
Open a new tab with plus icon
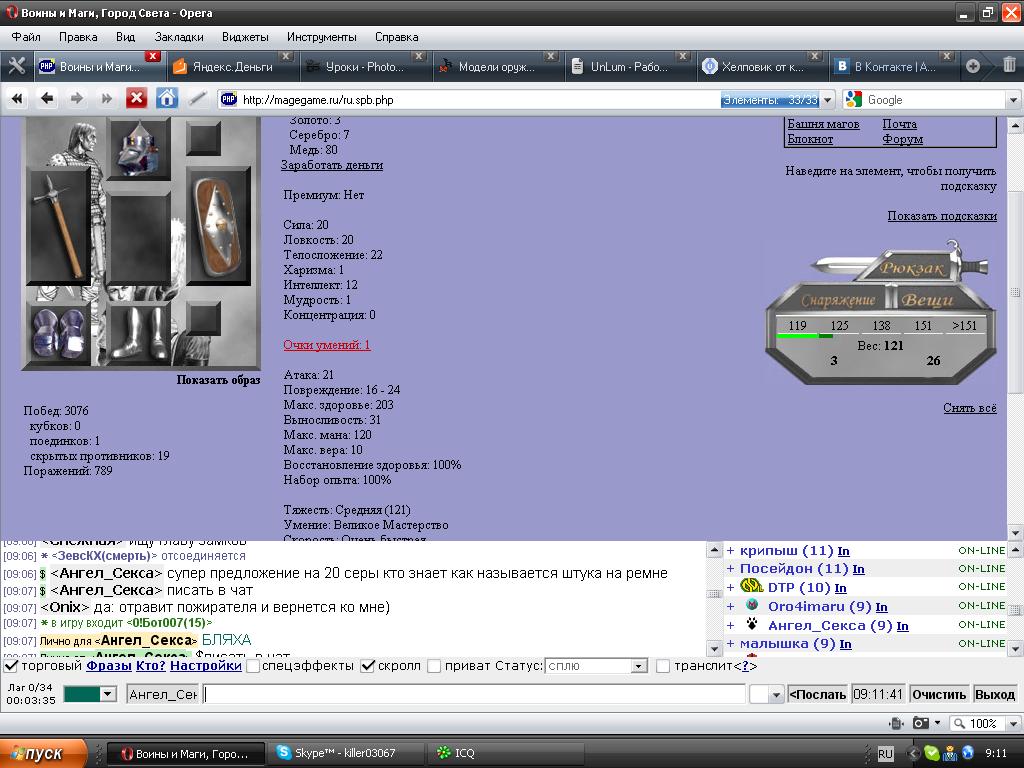click(973, 66)
